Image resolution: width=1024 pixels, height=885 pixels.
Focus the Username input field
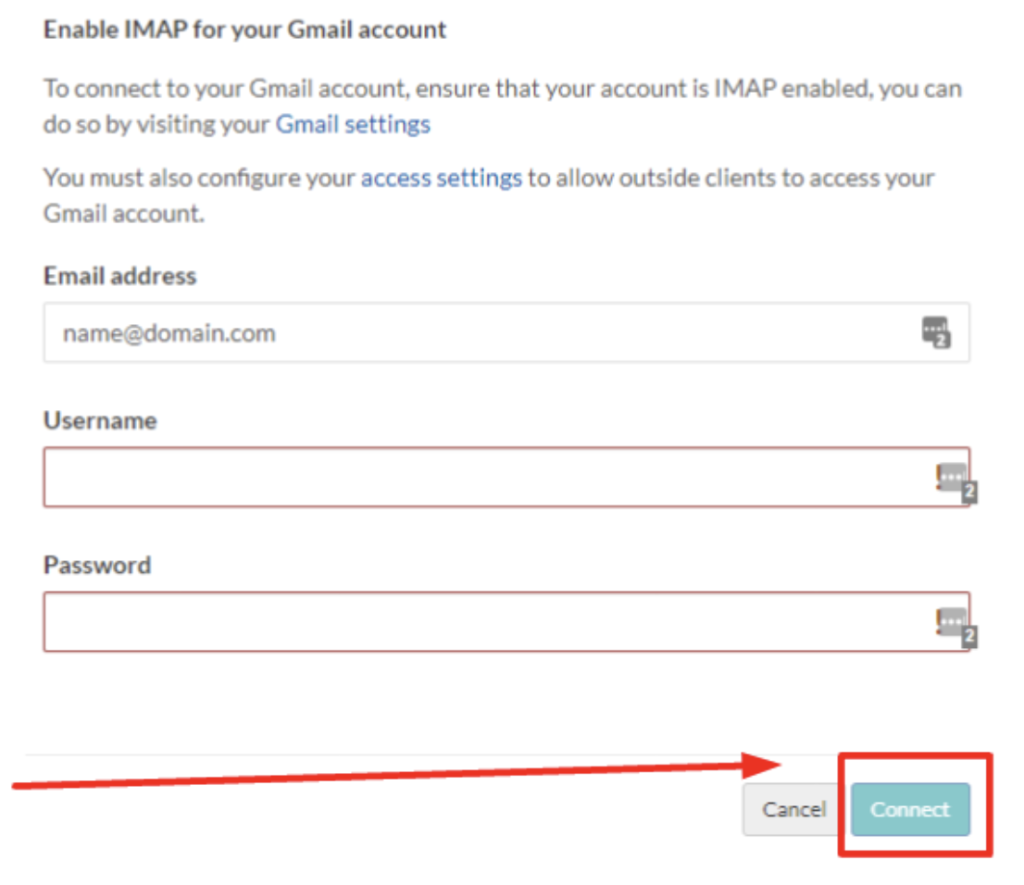tap(506, 477)
